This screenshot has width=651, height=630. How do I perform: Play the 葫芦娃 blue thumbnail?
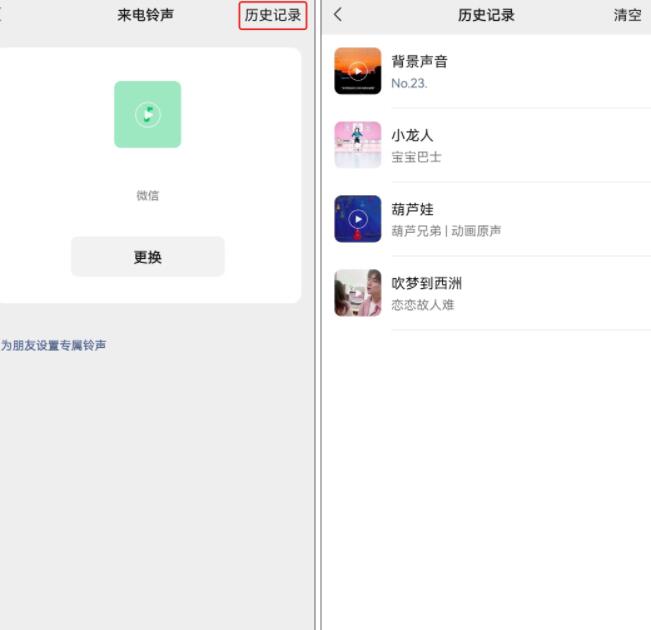(357, 219)
